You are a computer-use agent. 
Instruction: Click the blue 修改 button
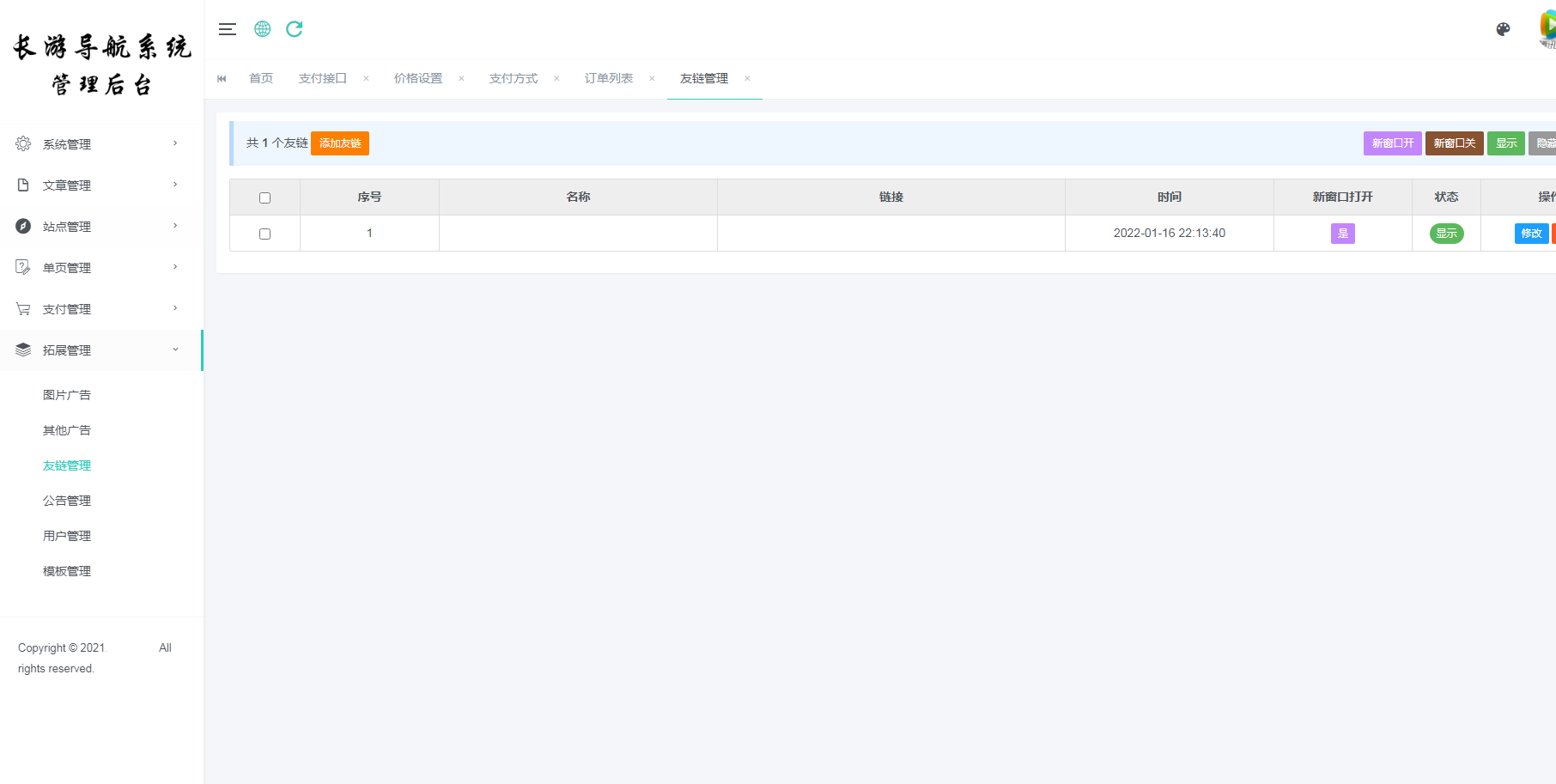click(x=1531, y=234)
